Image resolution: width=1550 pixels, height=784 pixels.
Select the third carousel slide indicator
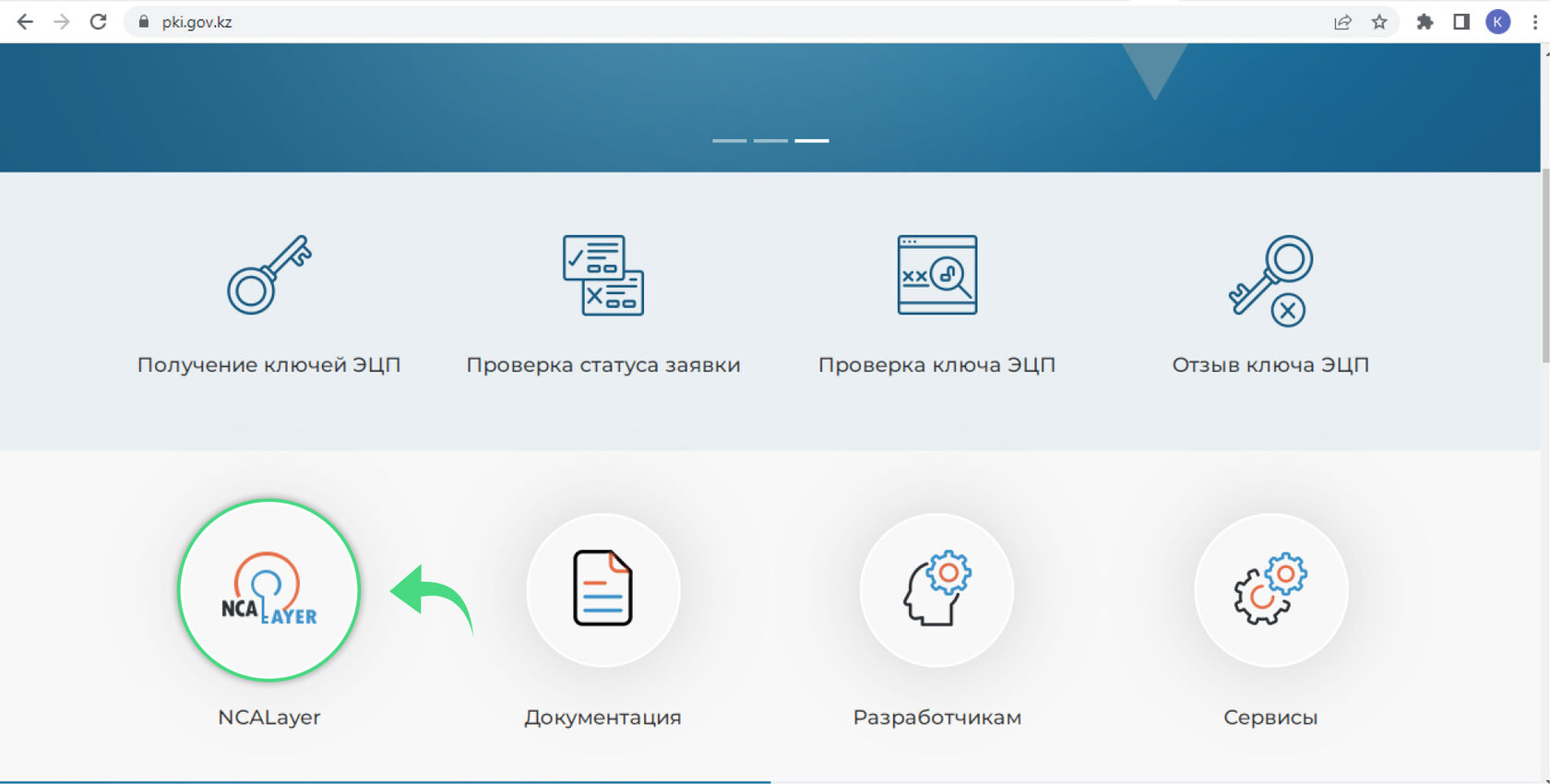812,140
